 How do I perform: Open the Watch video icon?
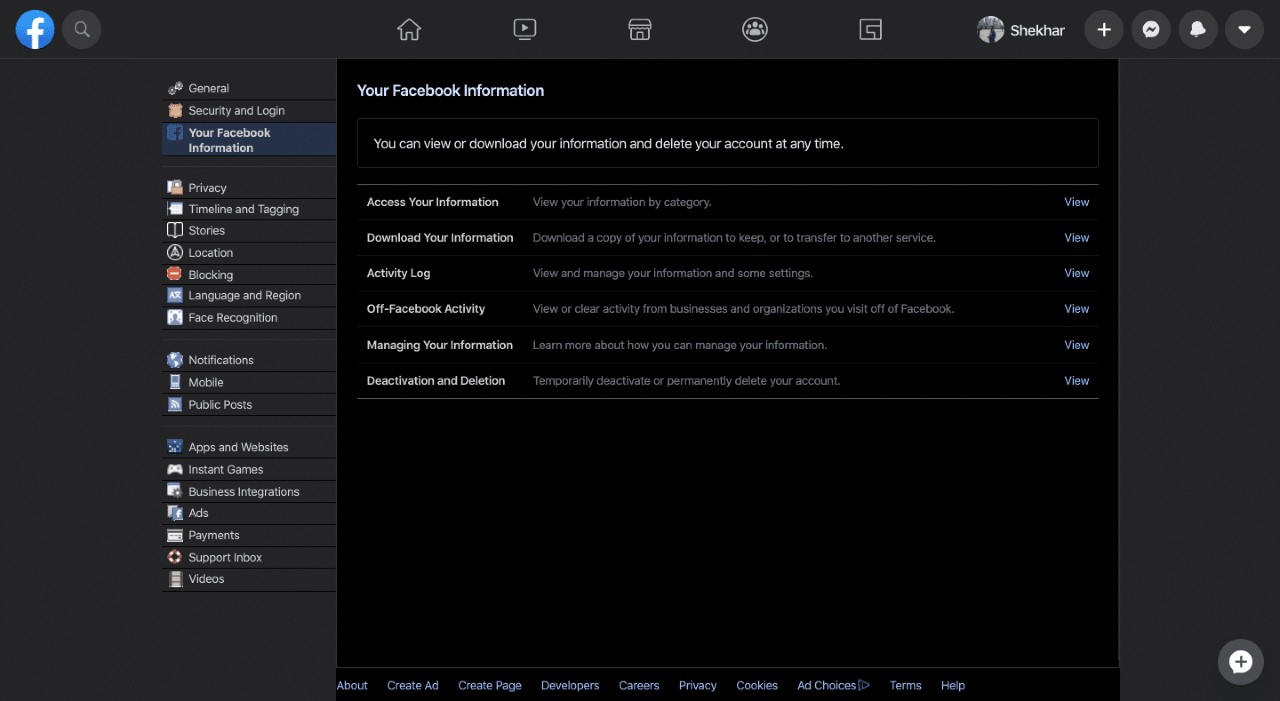525,30
